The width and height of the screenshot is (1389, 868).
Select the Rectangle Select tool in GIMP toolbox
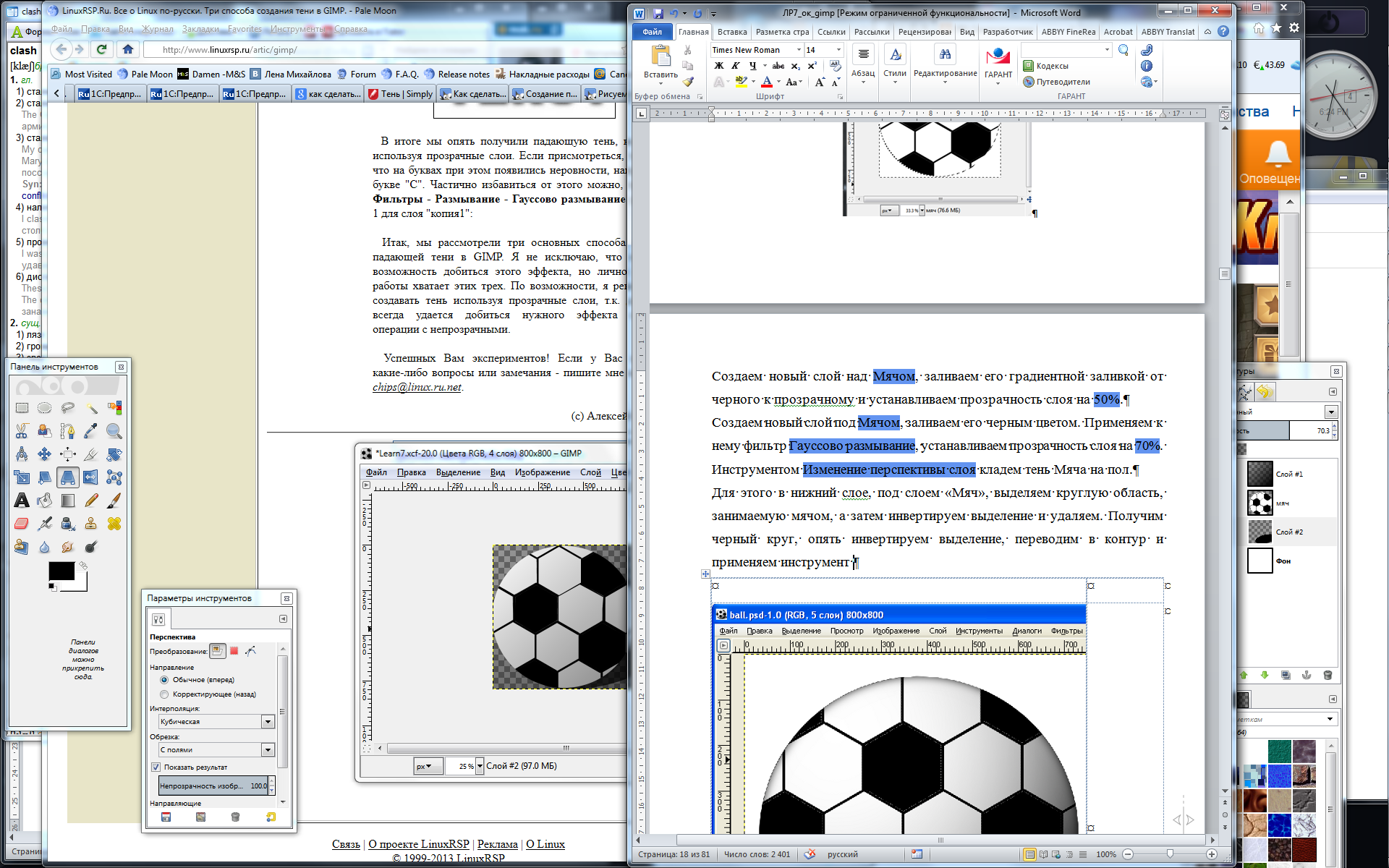pyautogui.click(x=22, y=408)
